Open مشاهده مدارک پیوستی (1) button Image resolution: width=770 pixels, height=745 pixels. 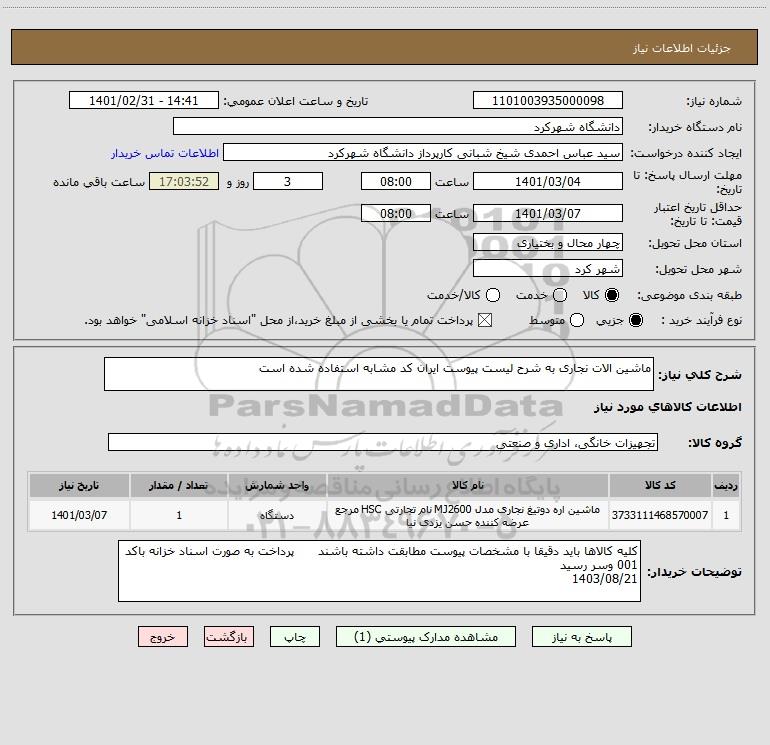coord(426,637)
